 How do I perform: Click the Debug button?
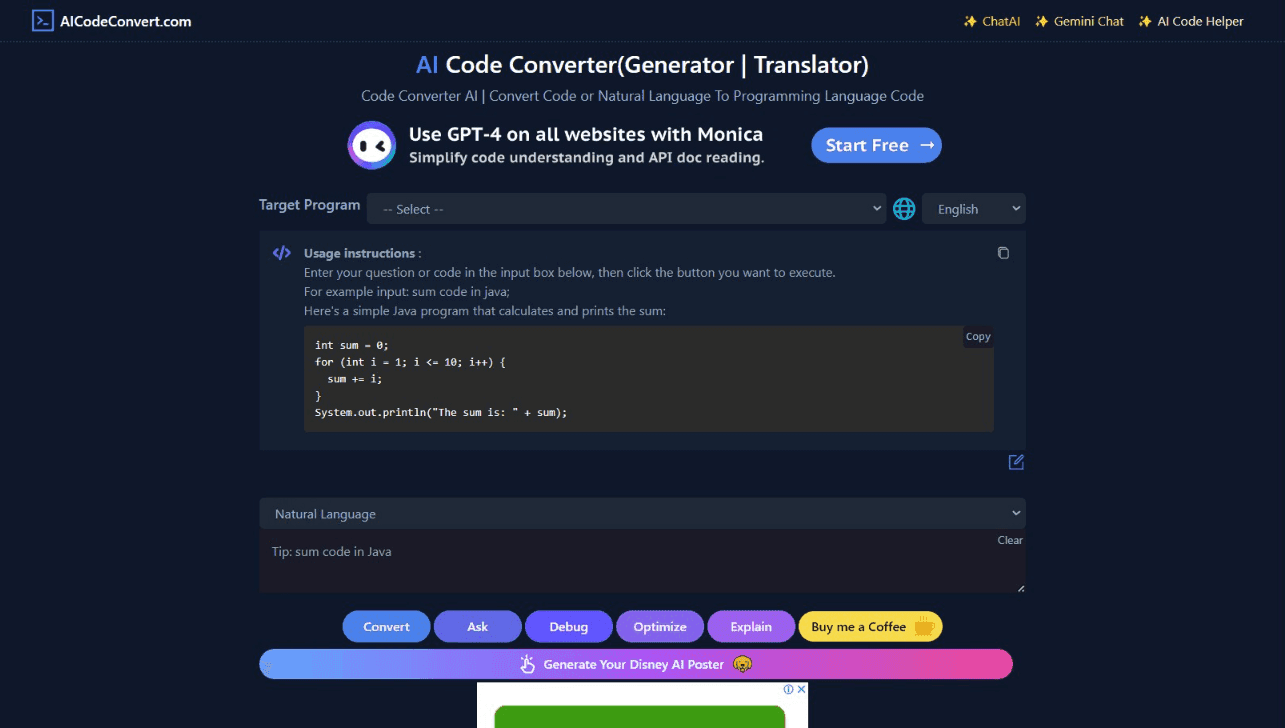coord(568,627)
